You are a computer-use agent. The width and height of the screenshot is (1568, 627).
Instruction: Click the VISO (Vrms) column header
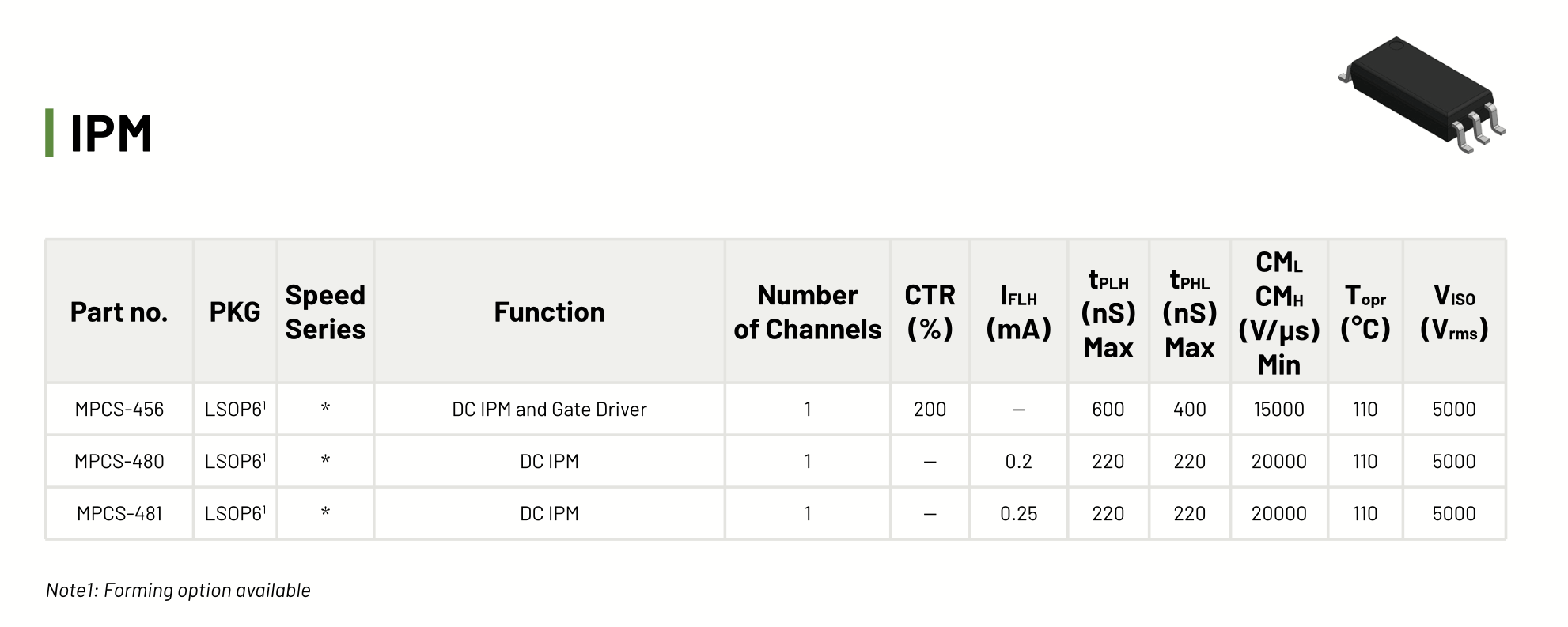(x=1454, y=312)
